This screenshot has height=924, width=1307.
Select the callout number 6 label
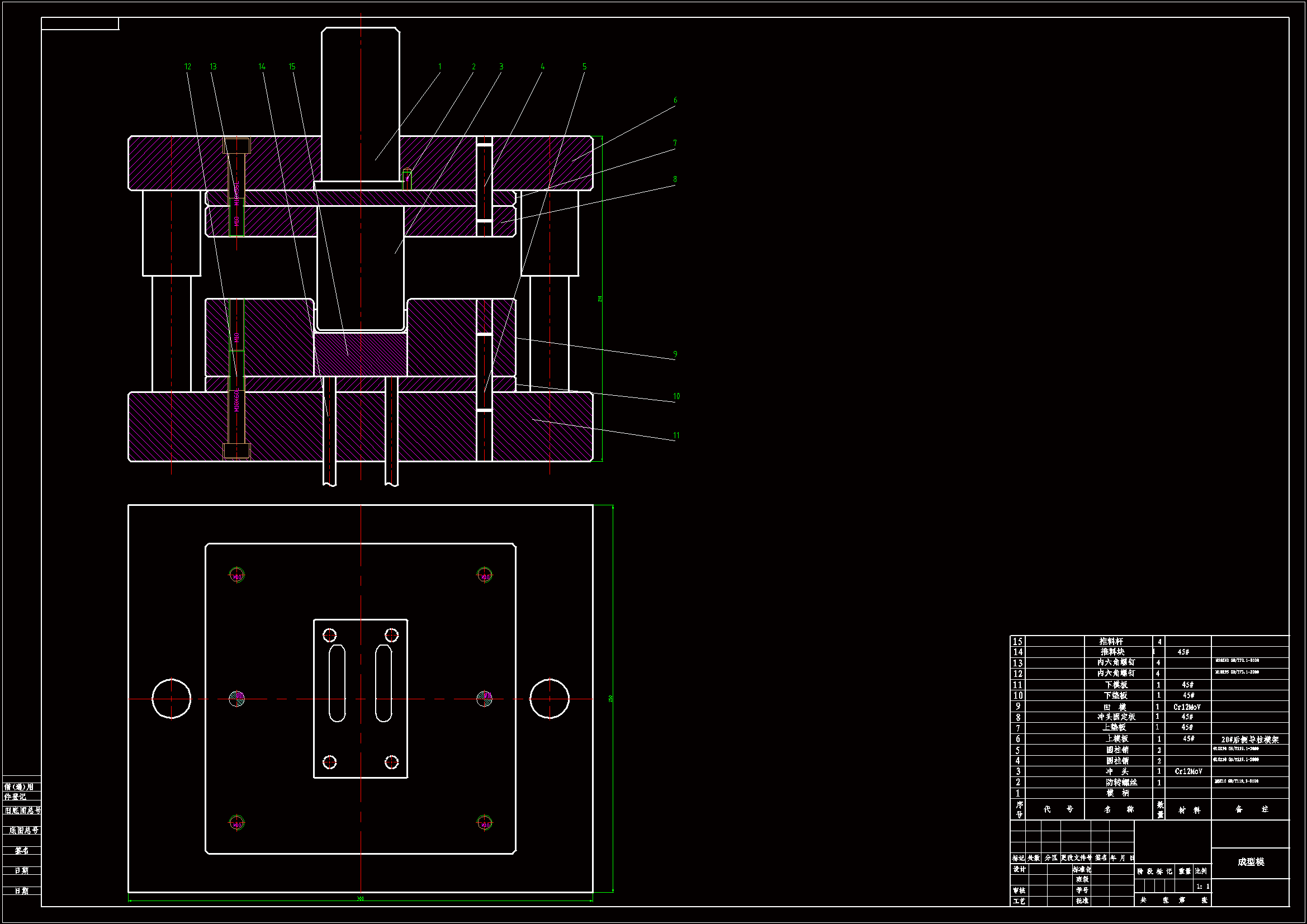(x=675, y=100)
